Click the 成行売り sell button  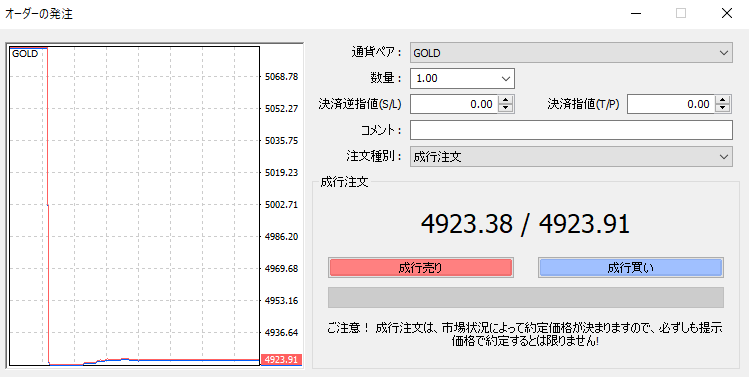coord(420,268)
